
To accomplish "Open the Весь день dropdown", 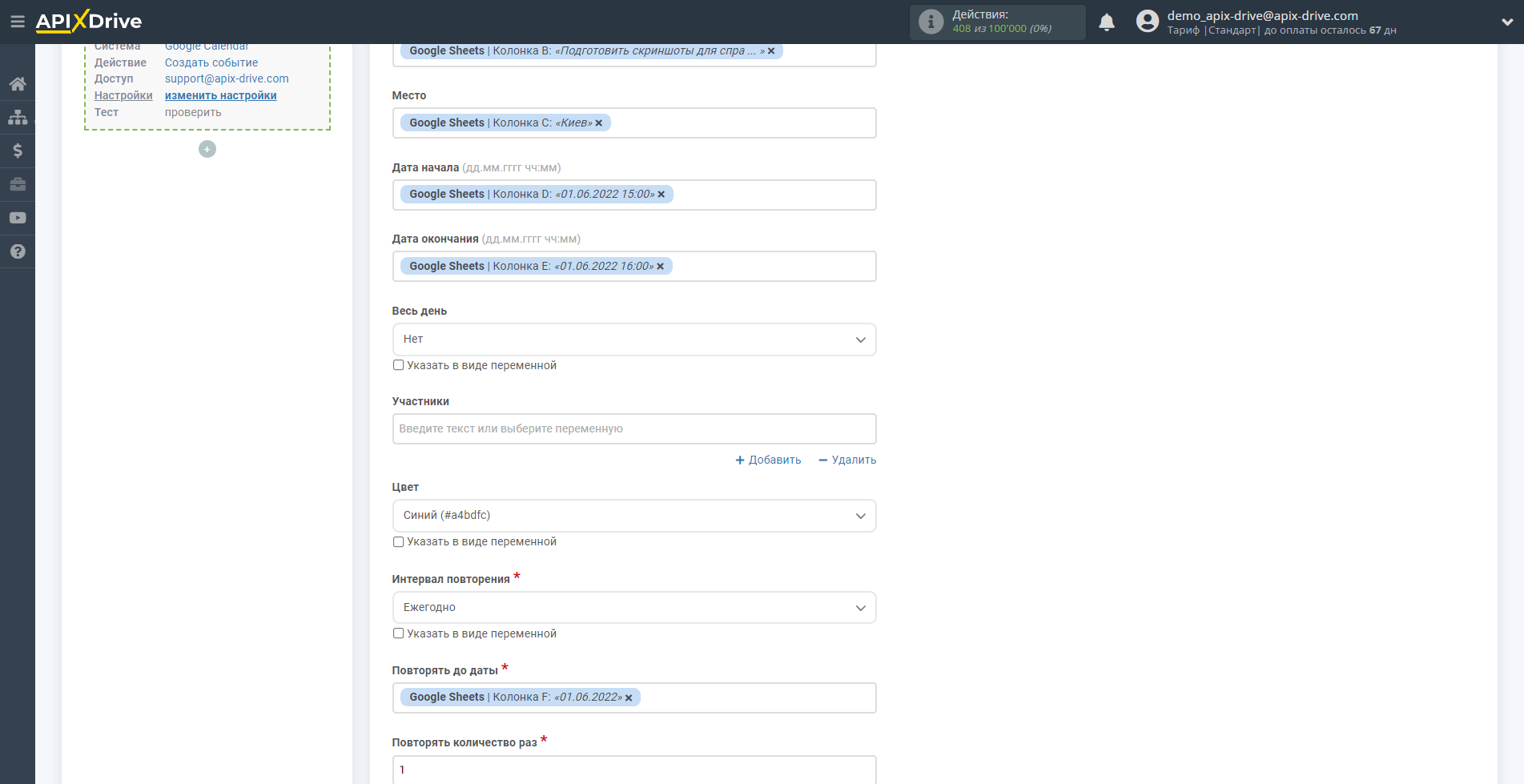I will click(x=634, y=340).
